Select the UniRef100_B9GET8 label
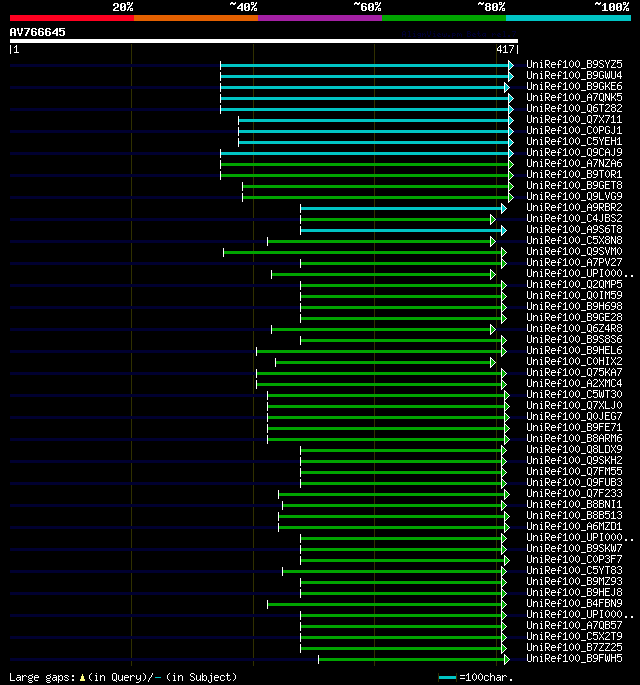This screenshot has height=685, width=640. point(574,186)
